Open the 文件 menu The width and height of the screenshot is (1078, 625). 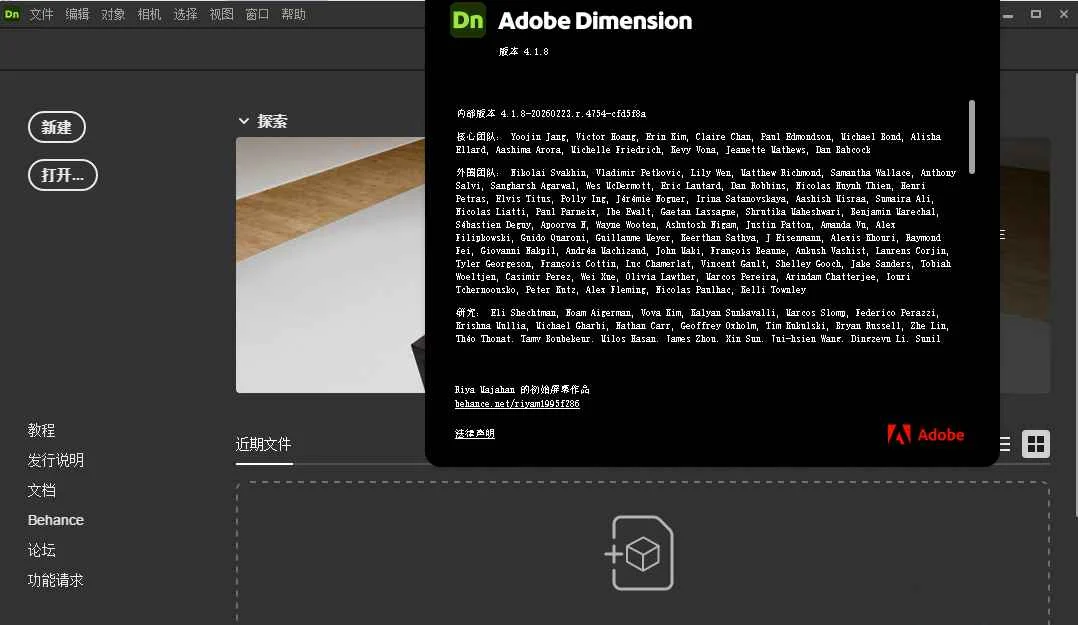(41, 14)
